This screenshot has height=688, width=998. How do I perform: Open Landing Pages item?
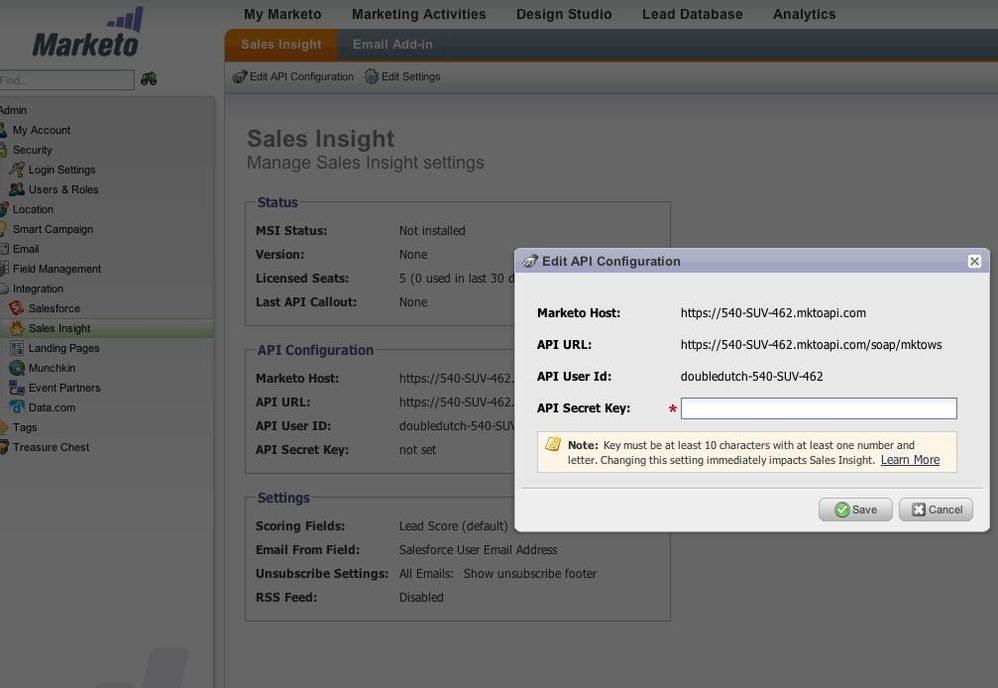pos(64,348)
